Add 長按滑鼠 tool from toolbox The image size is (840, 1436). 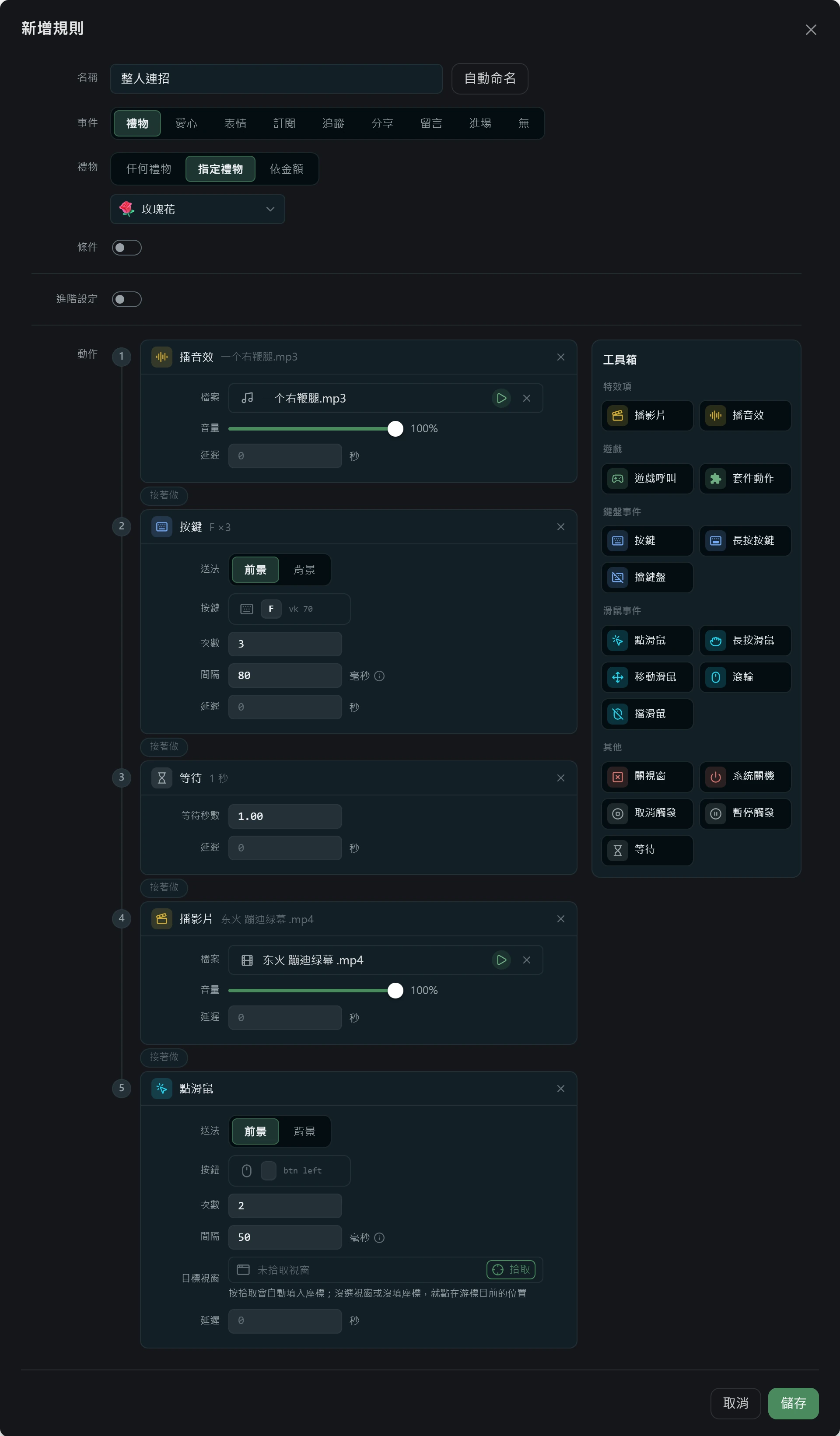click(745, 640)
